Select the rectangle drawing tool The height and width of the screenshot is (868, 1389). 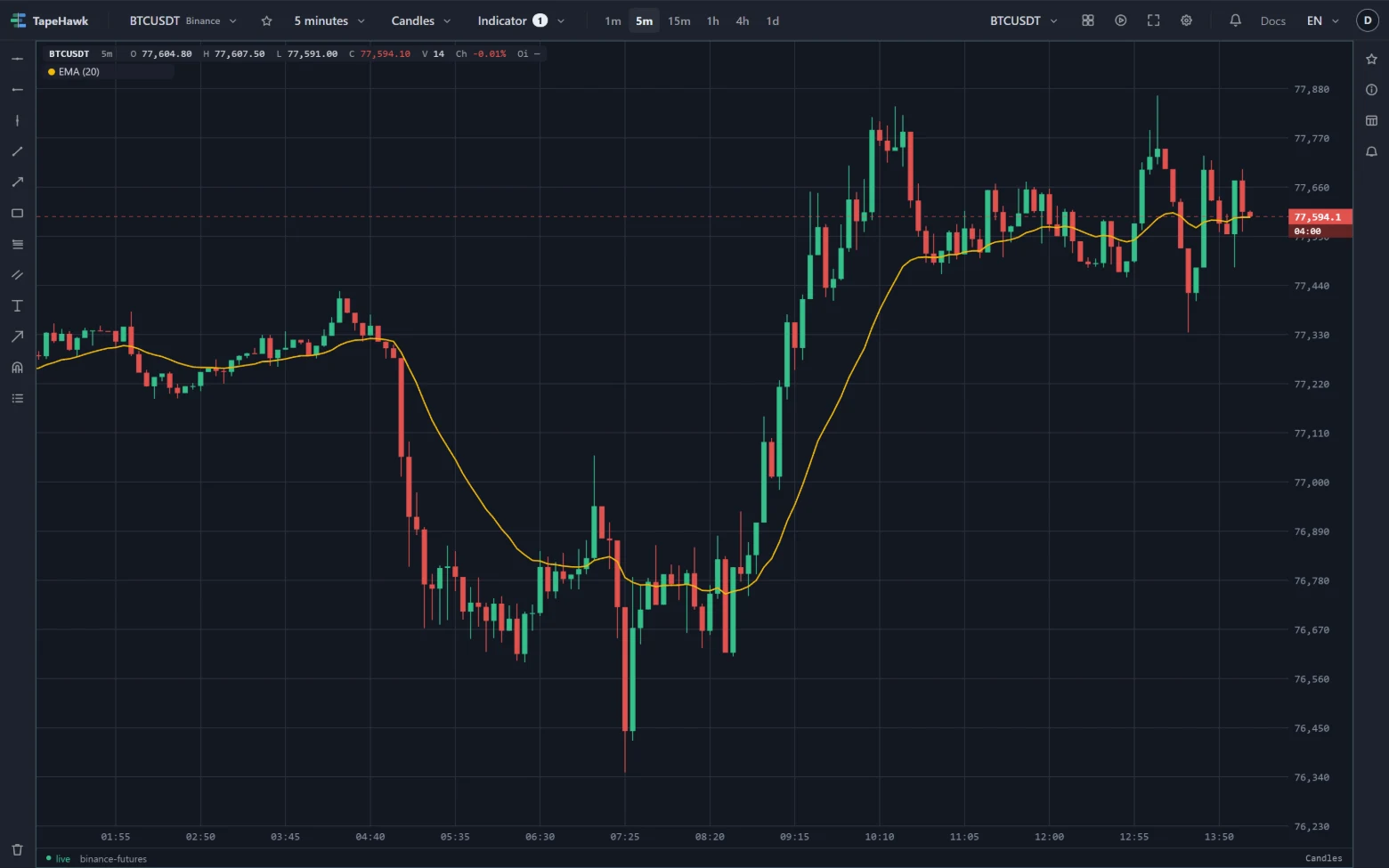17,213
